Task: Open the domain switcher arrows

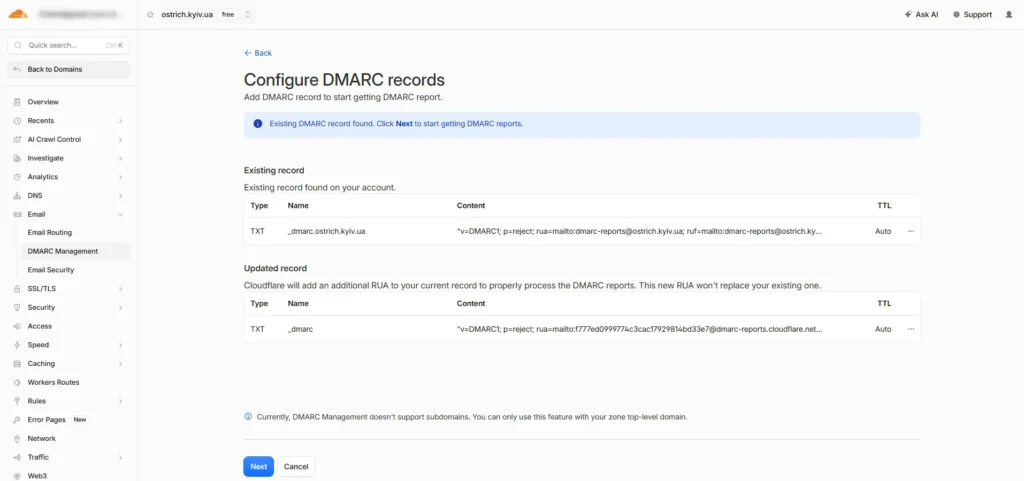Action: [x=248, y=14]
